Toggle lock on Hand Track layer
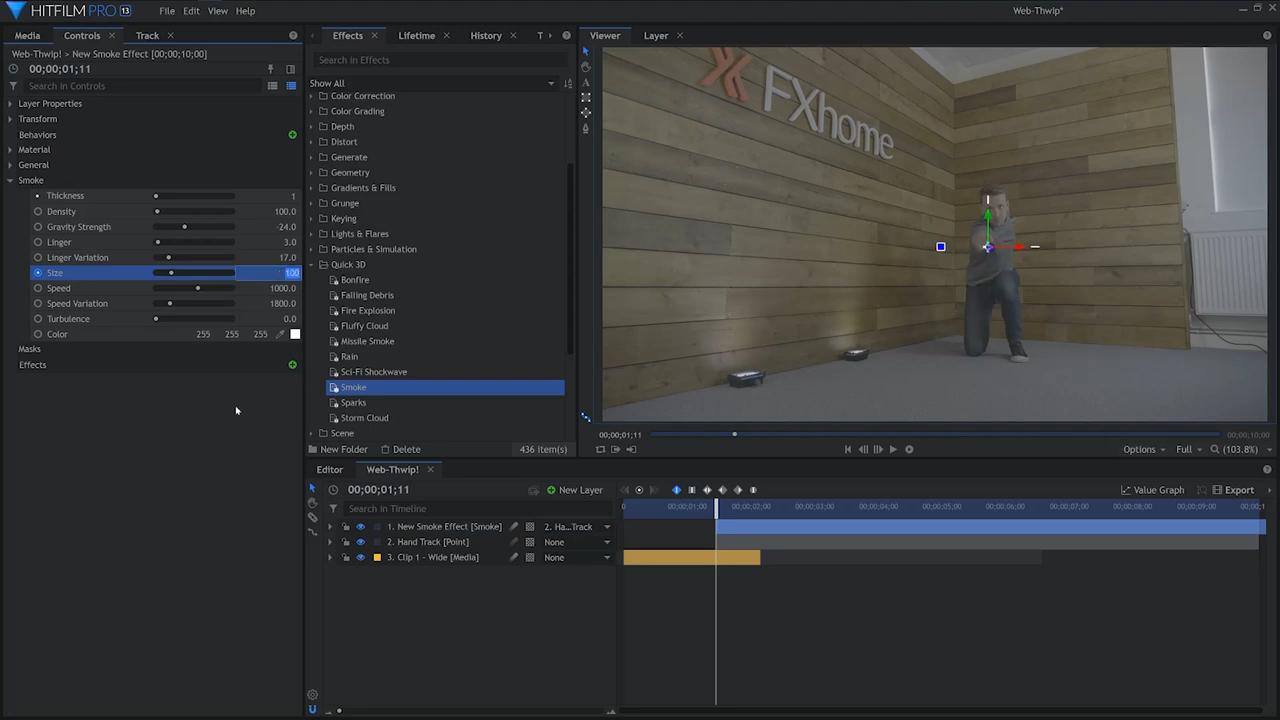Screen dimensions: 1280x720 pos(346,542)
